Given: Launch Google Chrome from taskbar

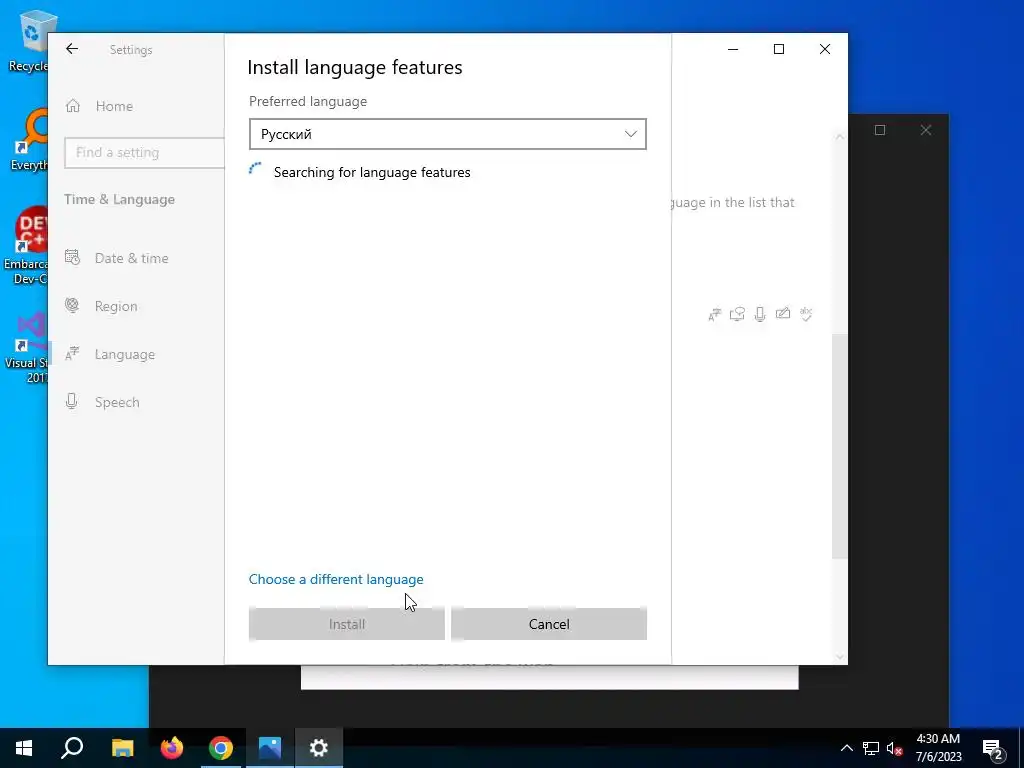Looking at the screenshot, I should click(x=221, y=748).
